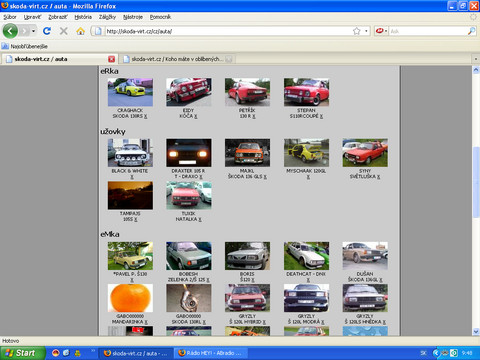The height and width of the screenshot is (360, 480).
Task: Click the Forward navigation arrow
Action: coord(24,31)
